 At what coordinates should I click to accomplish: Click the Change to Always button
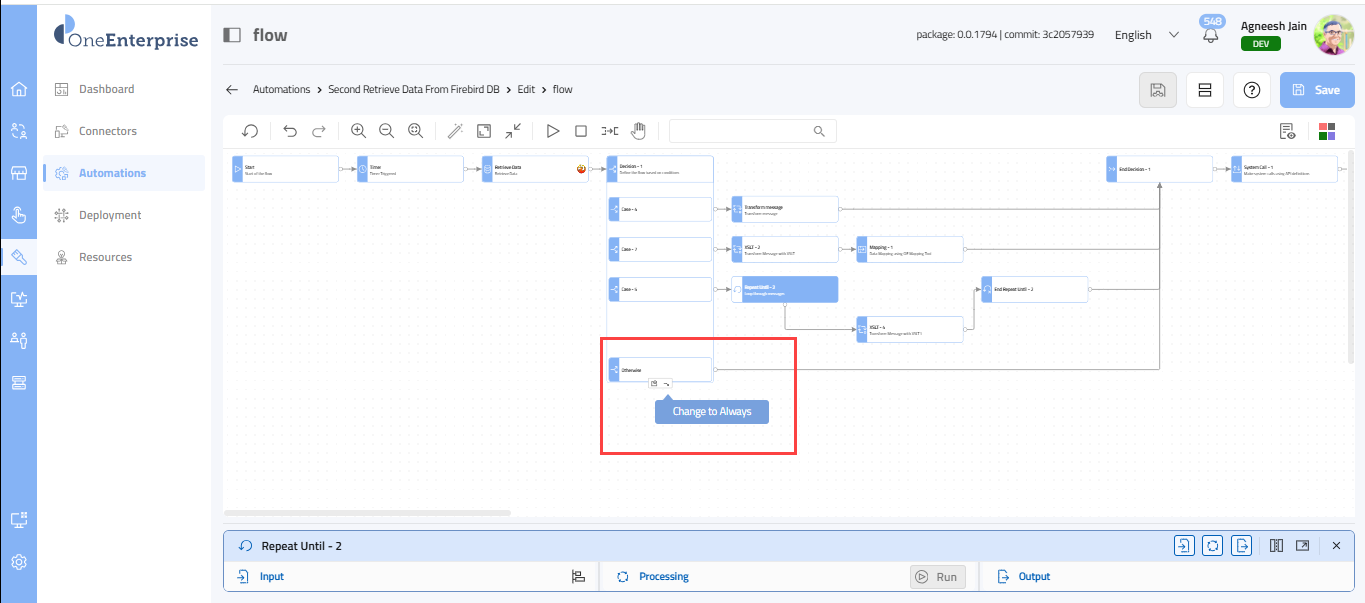(711, 411)
